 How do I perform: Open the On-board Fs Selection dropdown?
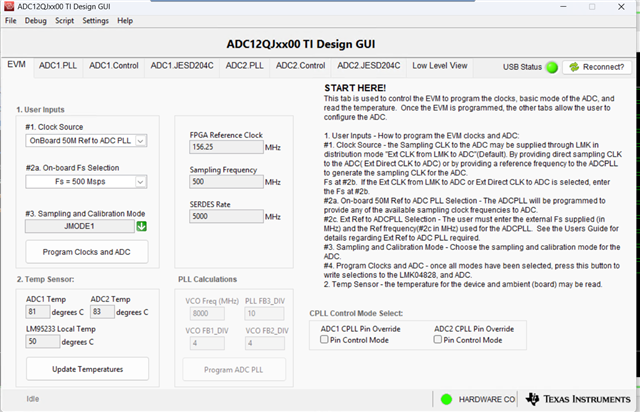(x=86, y=181)
